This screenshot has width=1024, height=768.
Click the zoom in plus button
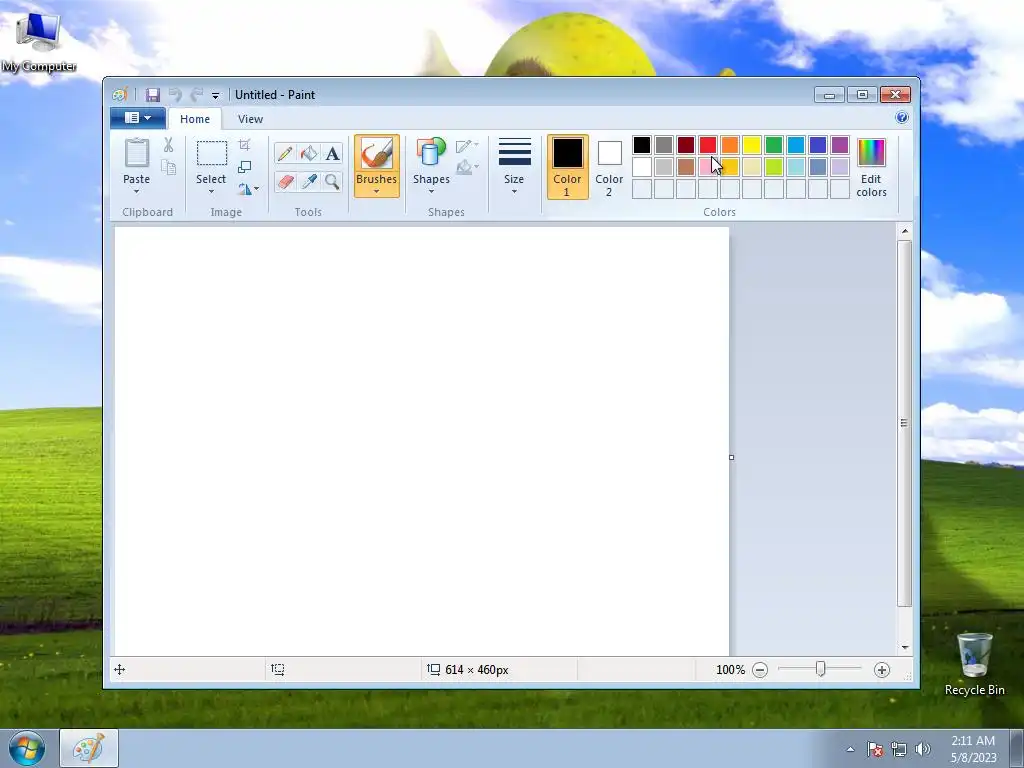[882, 670]
